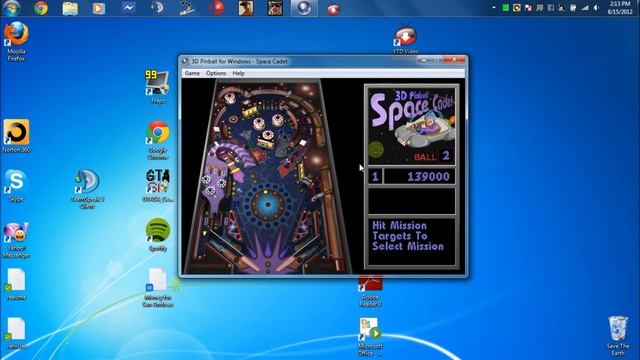Select the TeamSpeak 3 Client desktop icon

coord(87,189)
